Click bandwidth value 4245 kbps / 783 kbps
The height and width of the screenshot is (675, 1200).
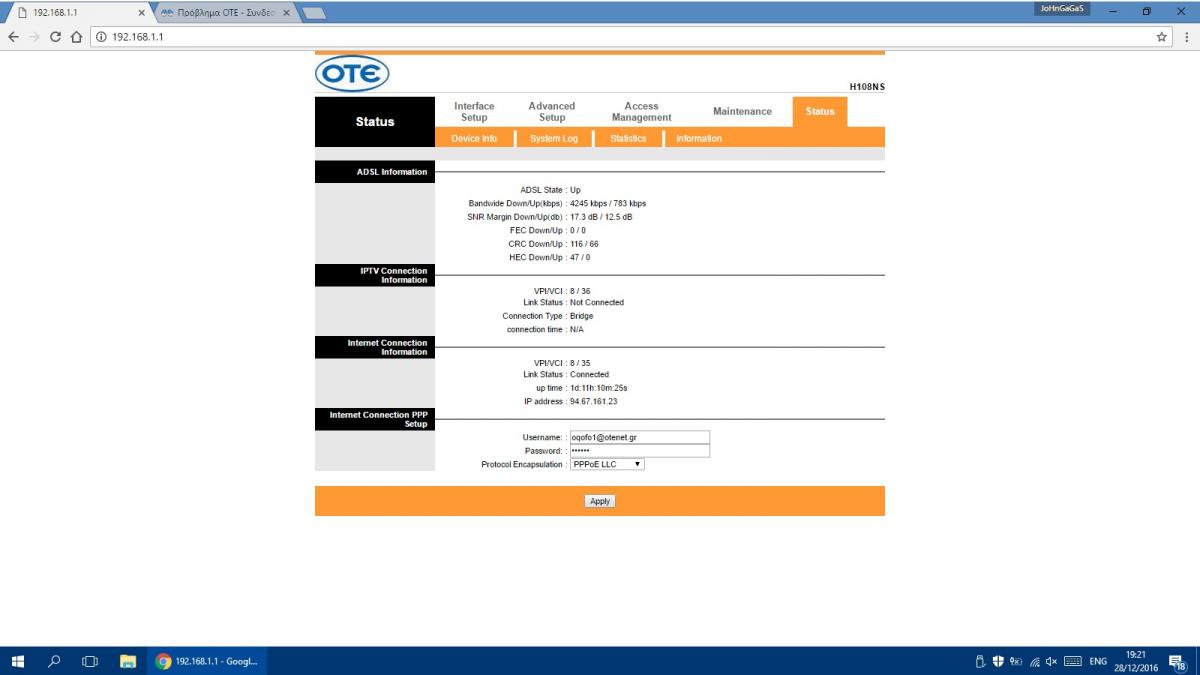coord(608,203)
